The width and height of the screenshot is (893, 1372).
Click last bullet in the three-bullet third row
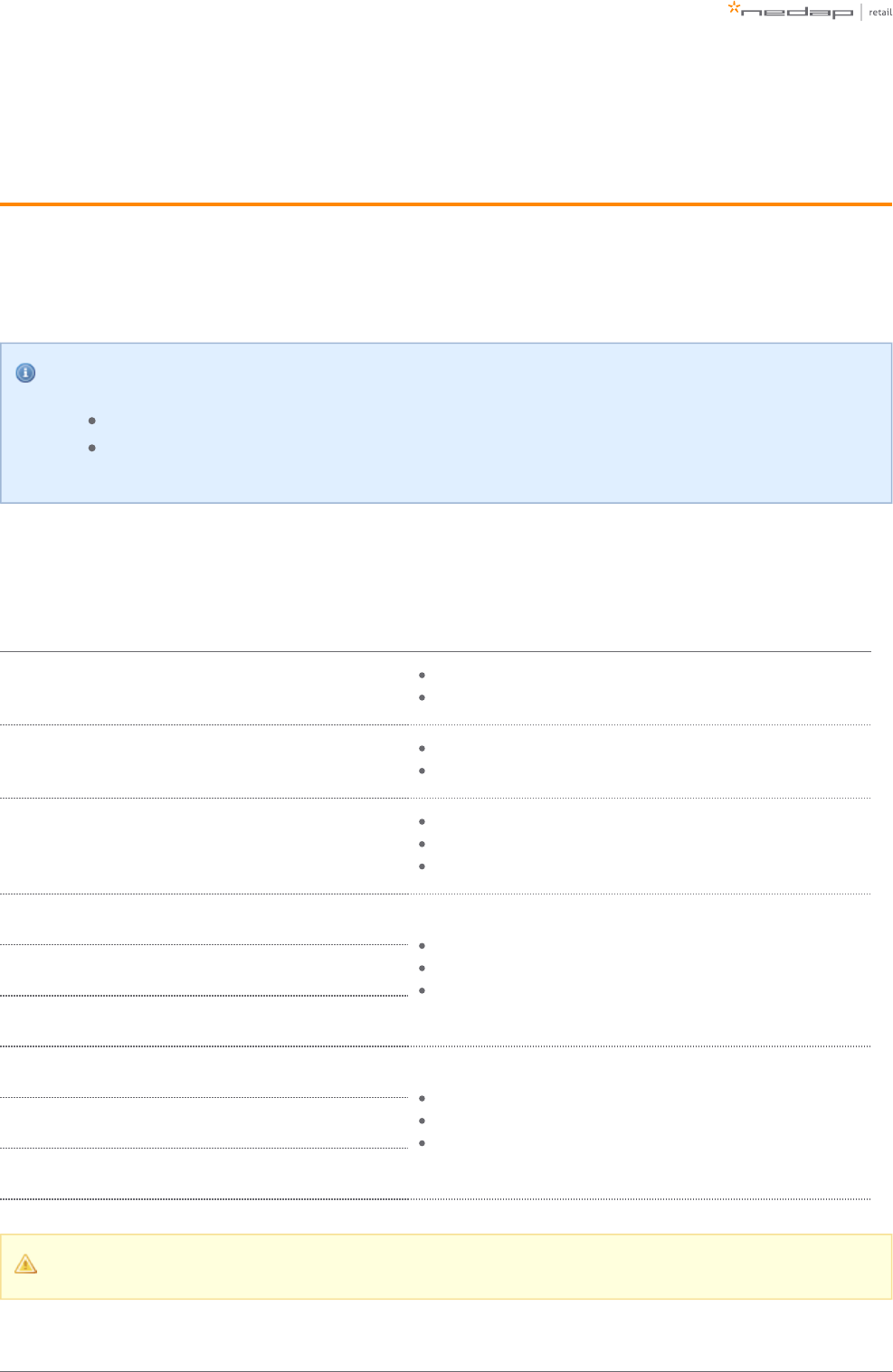(x=423, y=866)
